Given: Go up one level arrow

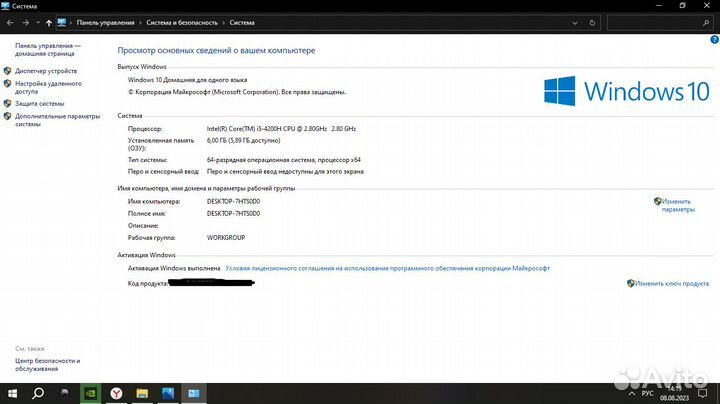Looking at the screenshot, I should coord(49,22).
